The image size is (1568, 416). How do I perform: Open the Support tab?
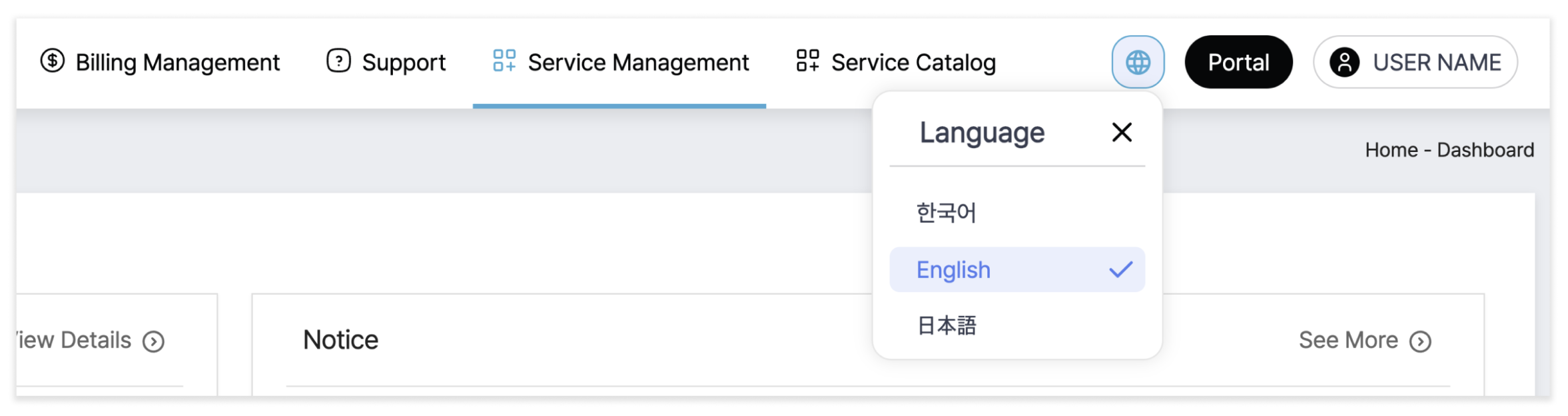(386, 62)
